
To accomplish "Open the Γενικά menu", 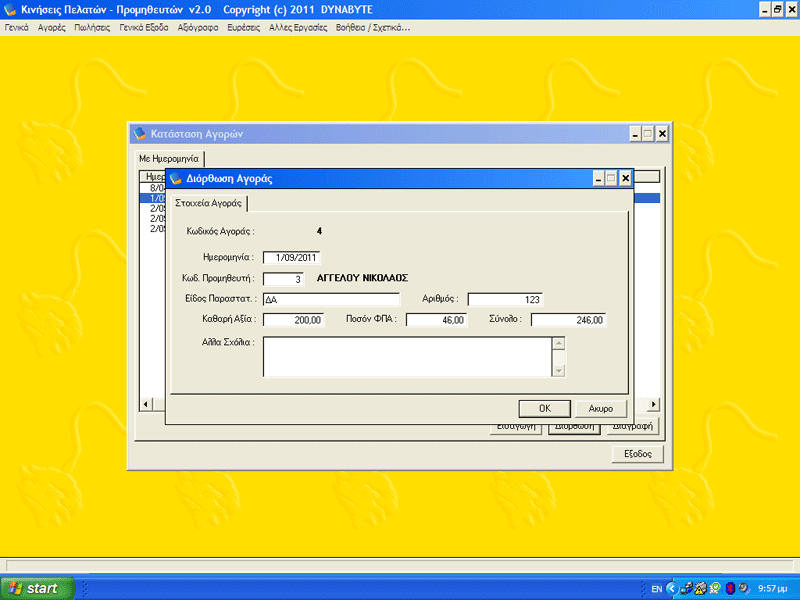I will pyautogui.click(x=16, y=28).
